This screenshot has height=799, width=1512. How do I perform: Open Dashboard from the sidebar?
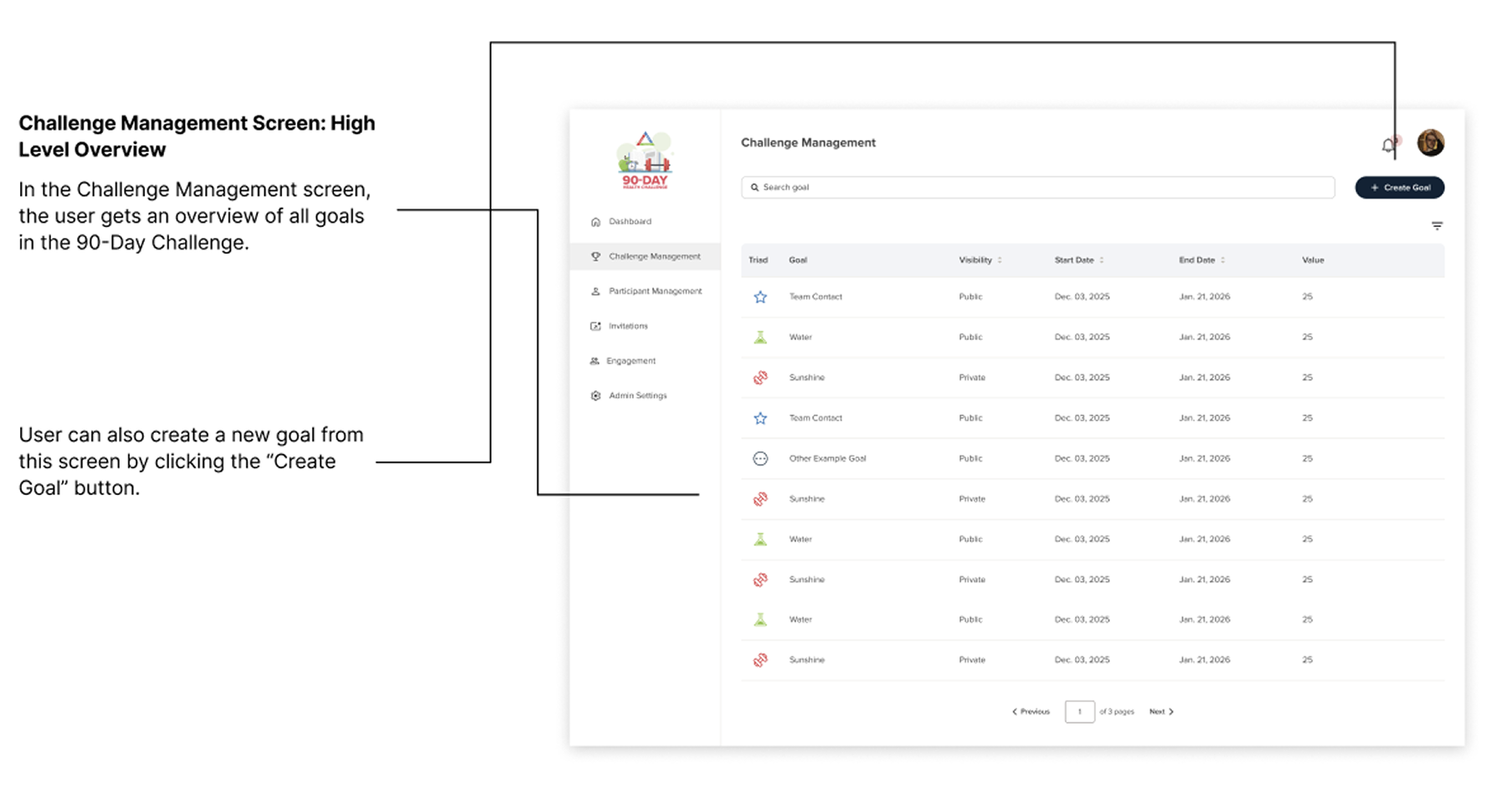(x=630, y=222)
